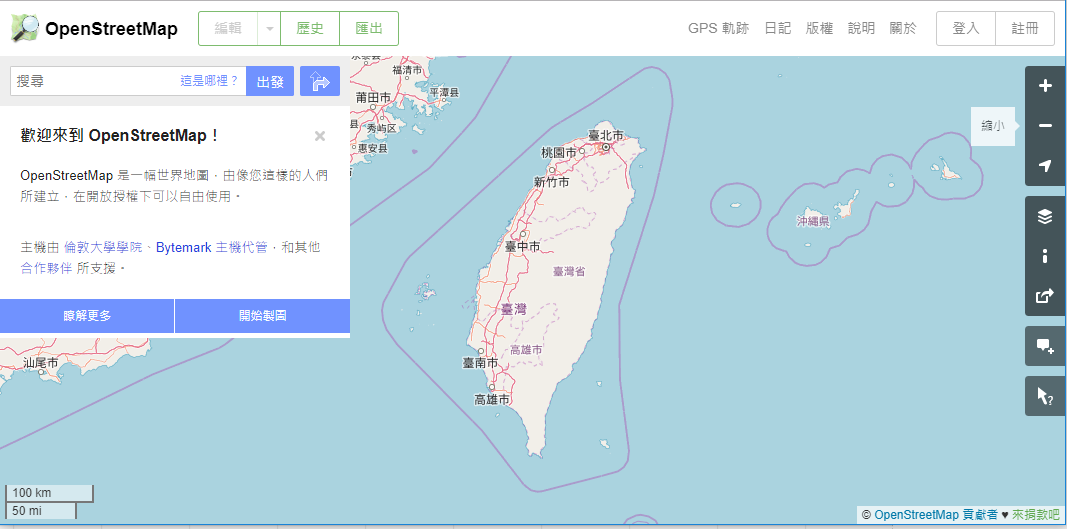
Task: Open the 倫敦大學學院 link
Action: (x=103, y=248)
